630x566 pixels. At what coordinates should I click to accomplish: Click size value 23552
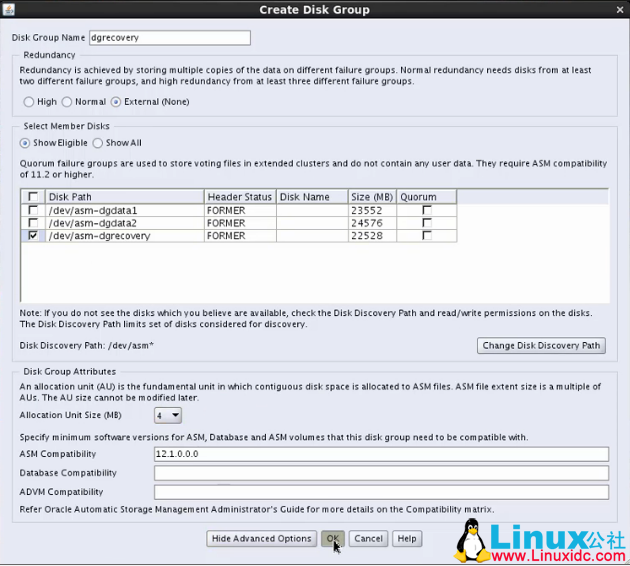point(372,210)
